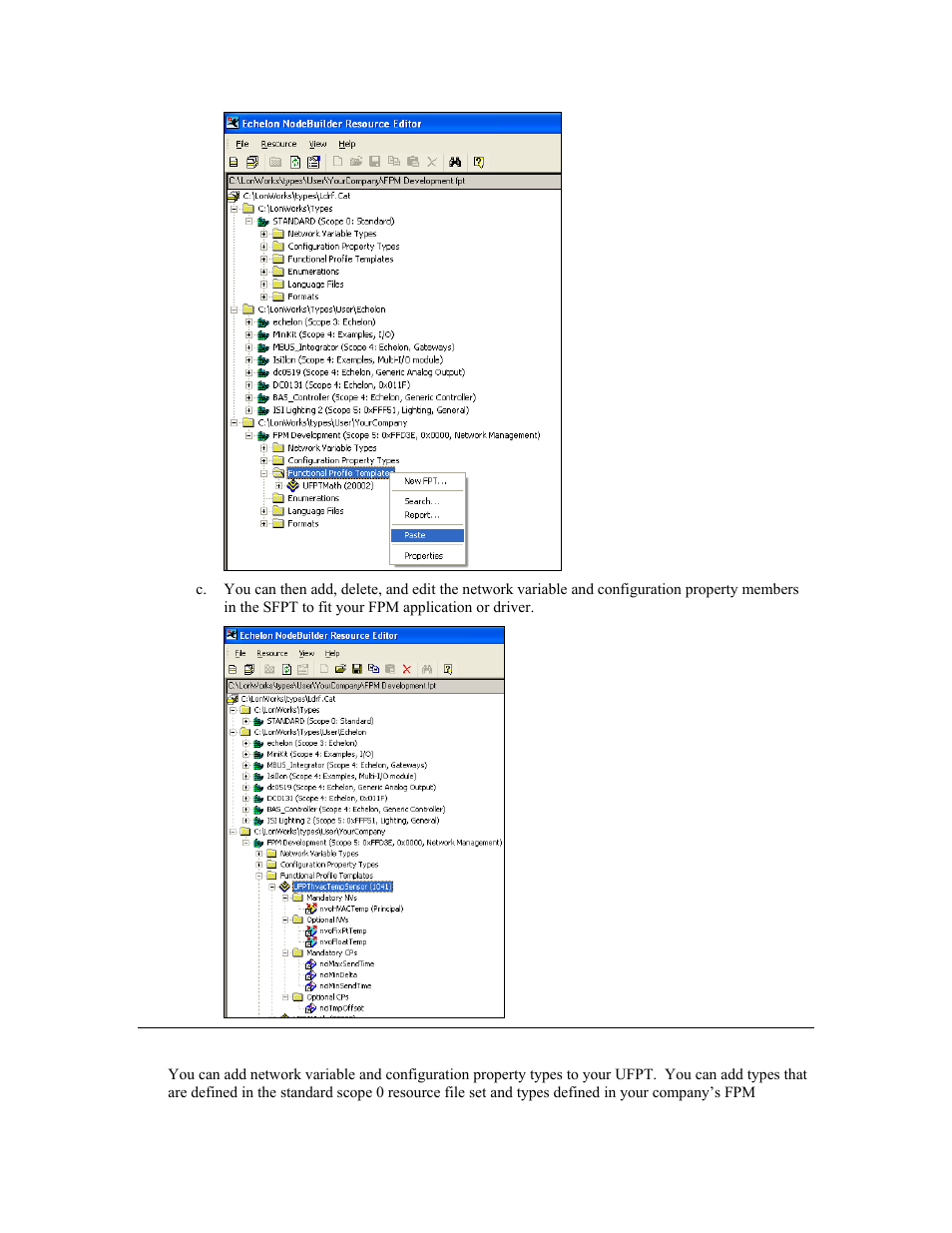Expand the Enumerations folder under STANDARD

(x=264, y=272)
